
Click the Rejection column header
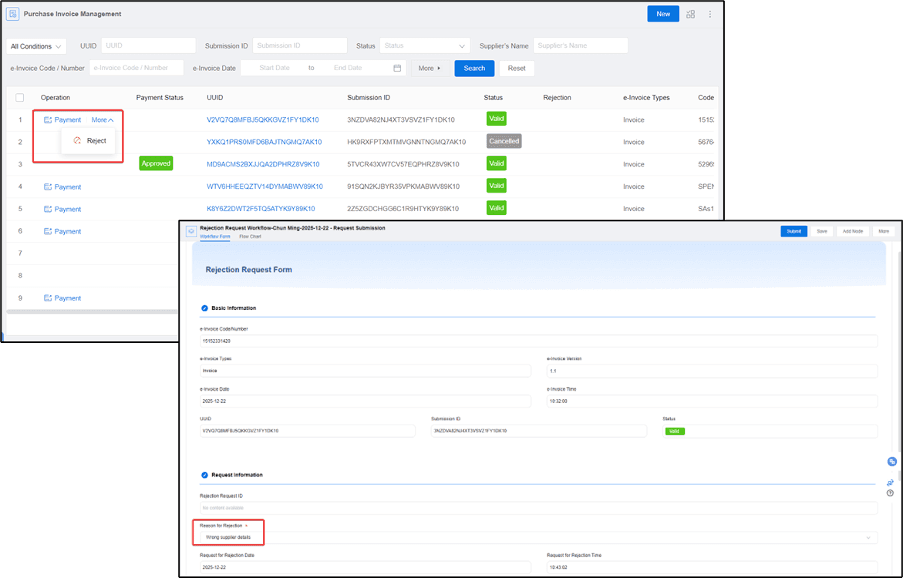tap(557, 97)
